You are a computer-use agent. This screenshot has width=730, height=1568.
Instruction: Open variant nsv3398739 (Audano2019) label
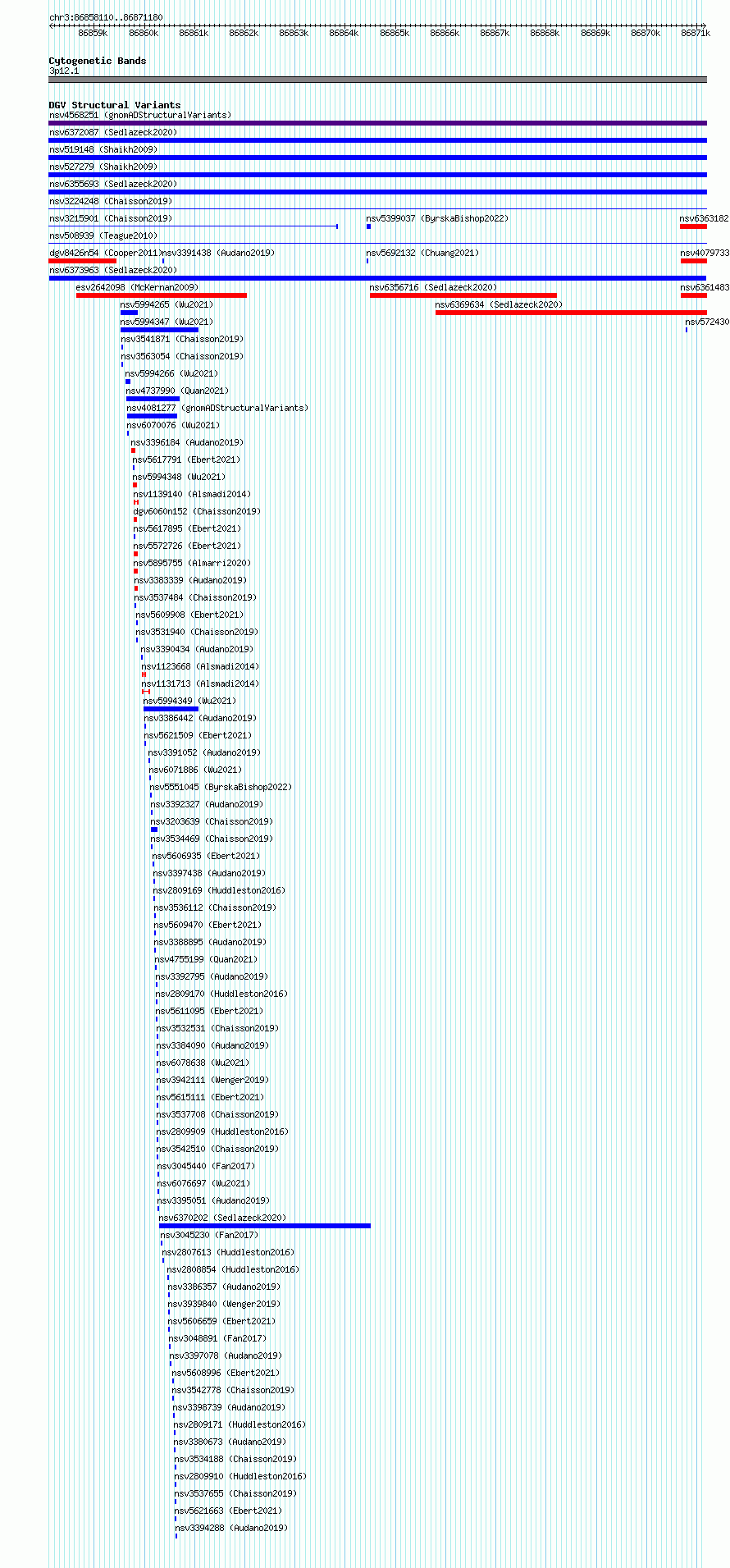coord(230,1407)
